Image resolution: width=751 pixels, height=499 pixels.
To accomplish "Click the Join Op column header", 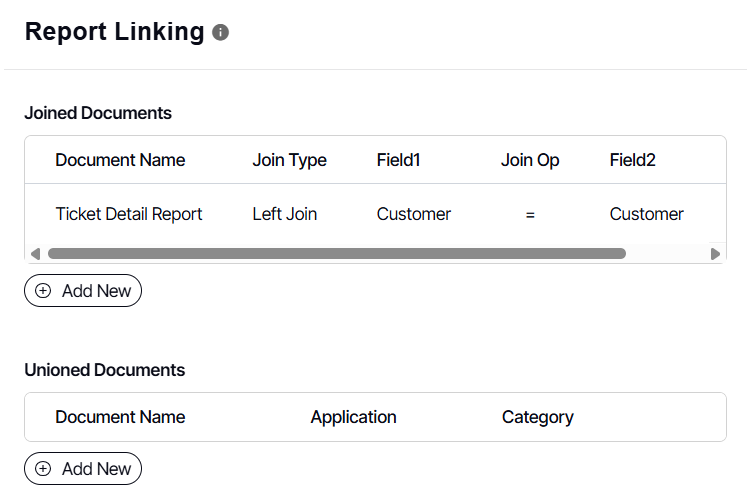I will pyautogui.click(x=530, y=160).
